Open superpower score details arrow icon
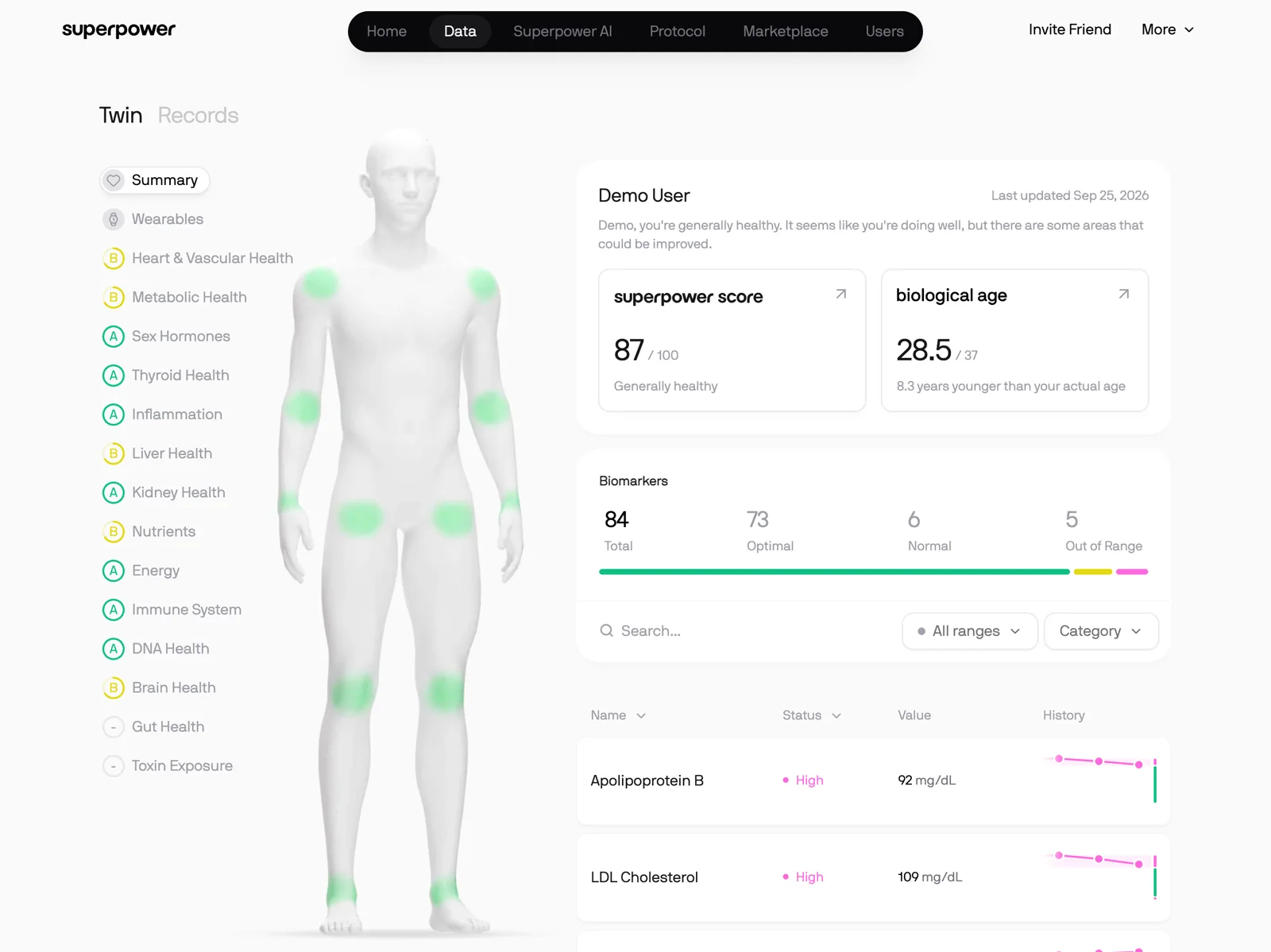This screenshot has height=952, width=1271. pyautogui.click(x=841, y=294)
